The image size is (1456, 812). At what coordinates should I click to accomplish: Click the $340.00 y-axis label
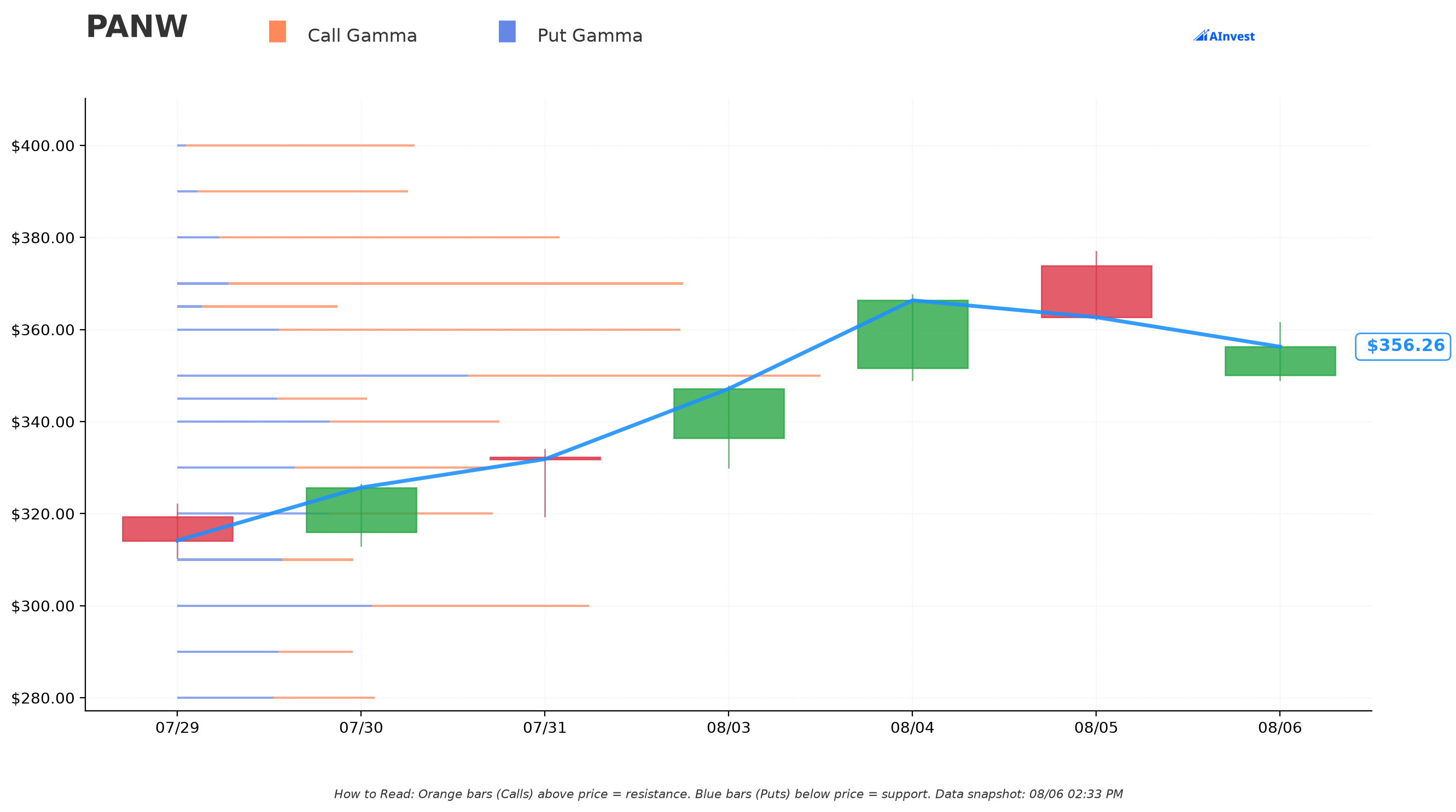43,422
